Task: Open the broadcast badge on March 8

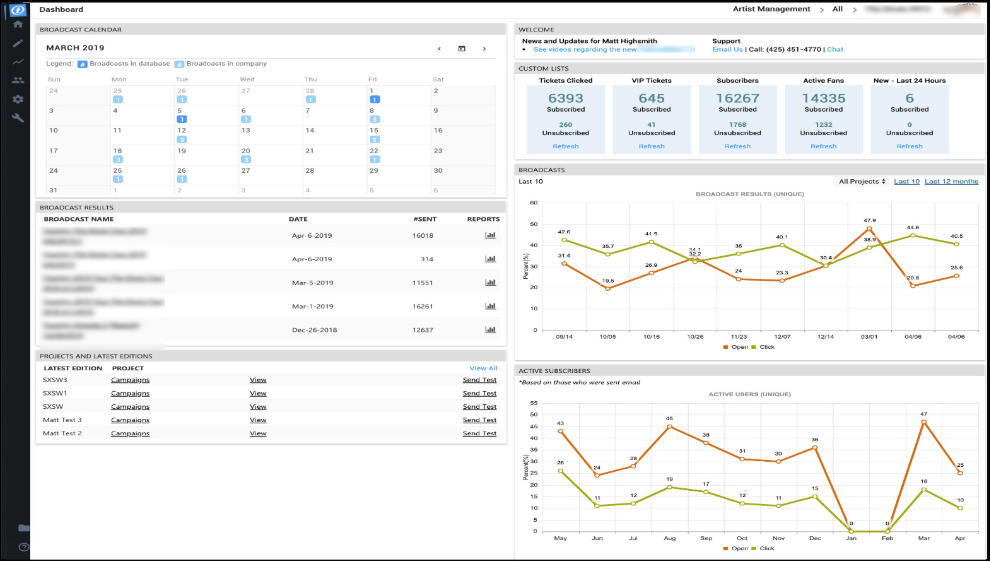Action: click(x=374, y=119)
